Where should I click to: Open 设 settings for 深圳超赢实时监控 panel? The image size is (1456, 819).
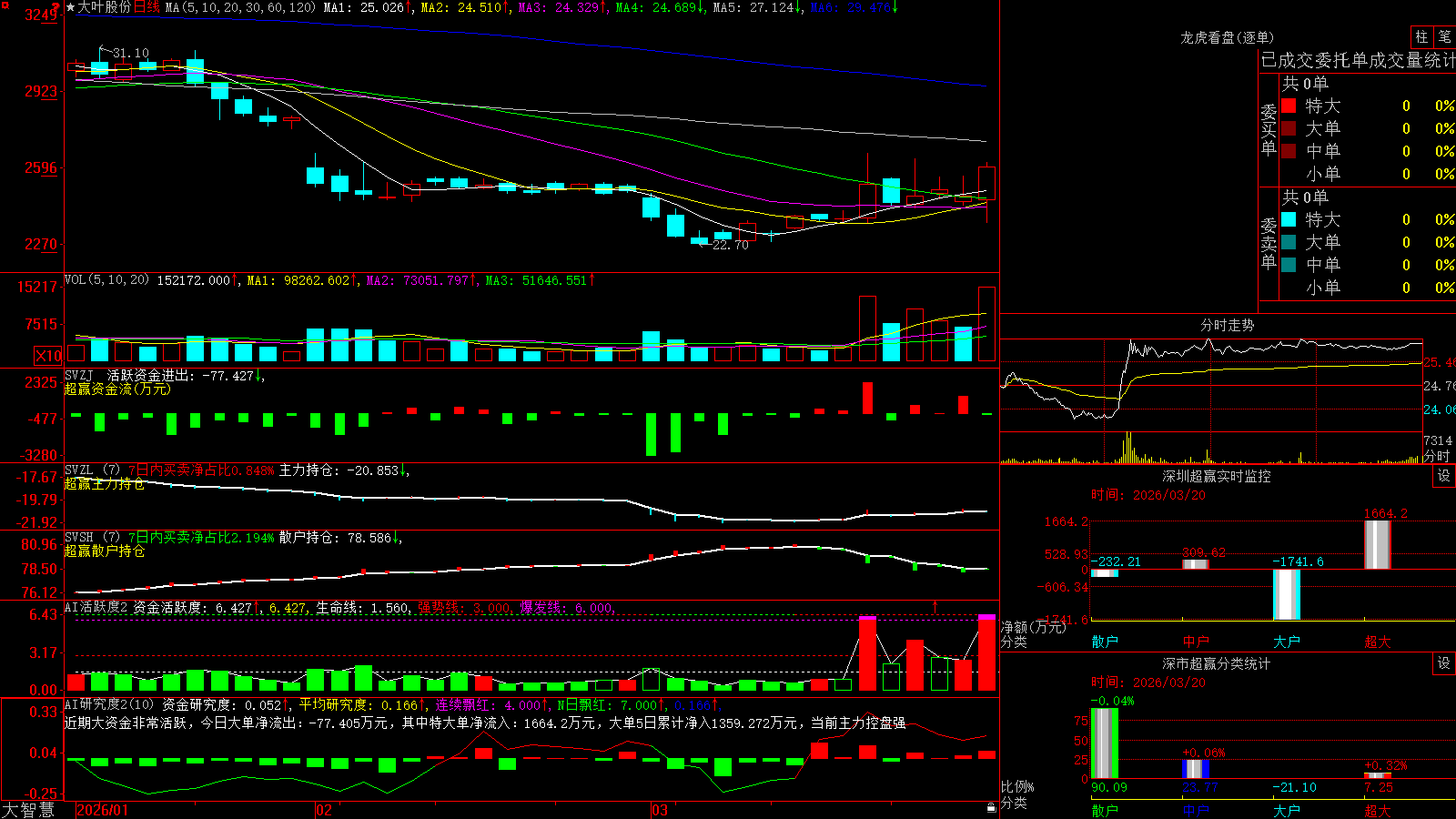point(1444,476)
